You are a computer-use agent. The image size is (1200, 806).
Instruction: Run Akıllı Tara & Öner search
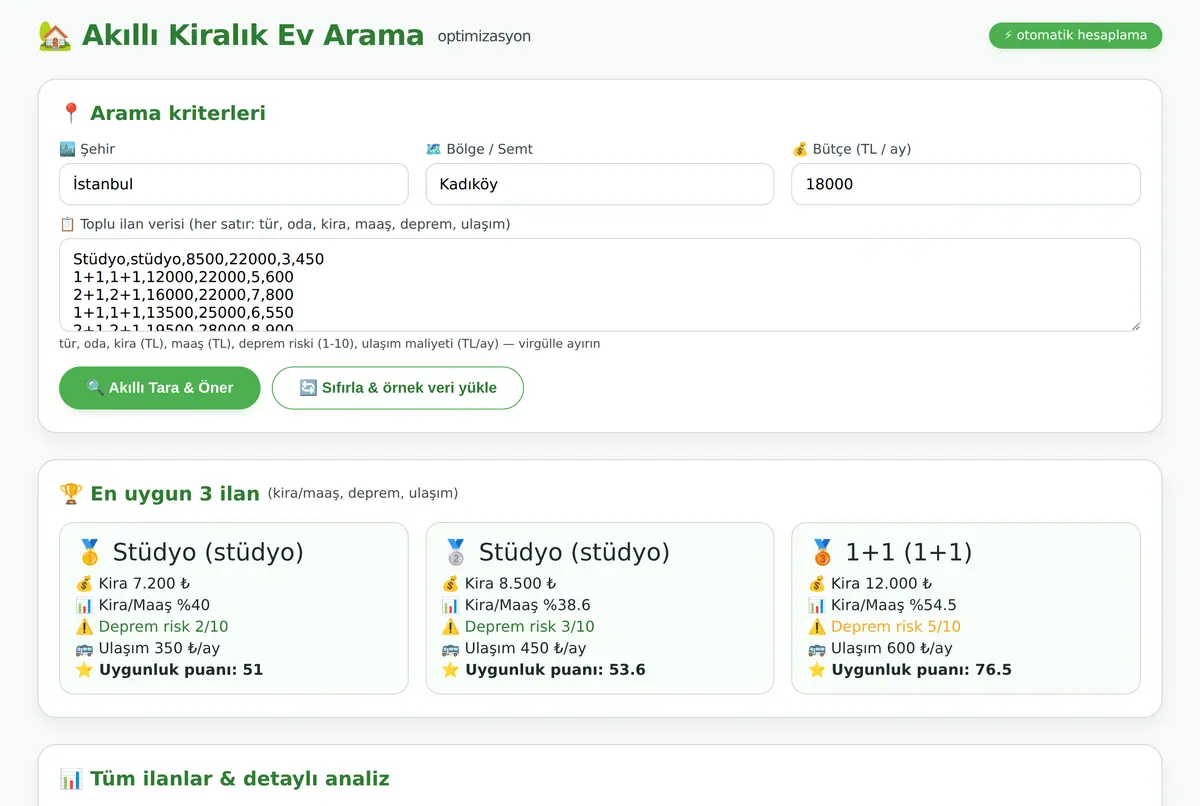coord(160,388)
